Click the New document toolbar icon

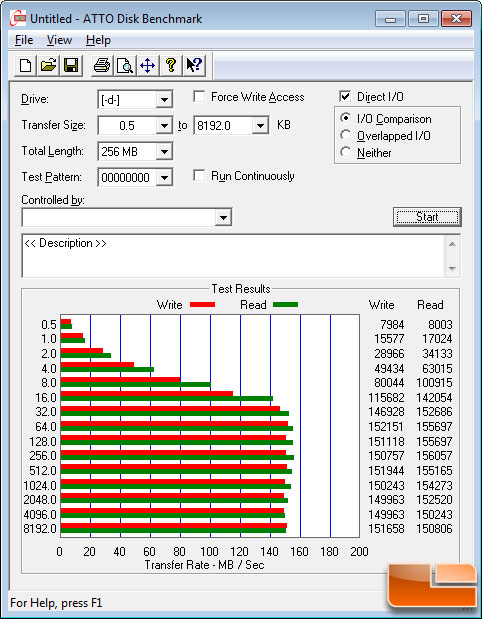point(26,66)
